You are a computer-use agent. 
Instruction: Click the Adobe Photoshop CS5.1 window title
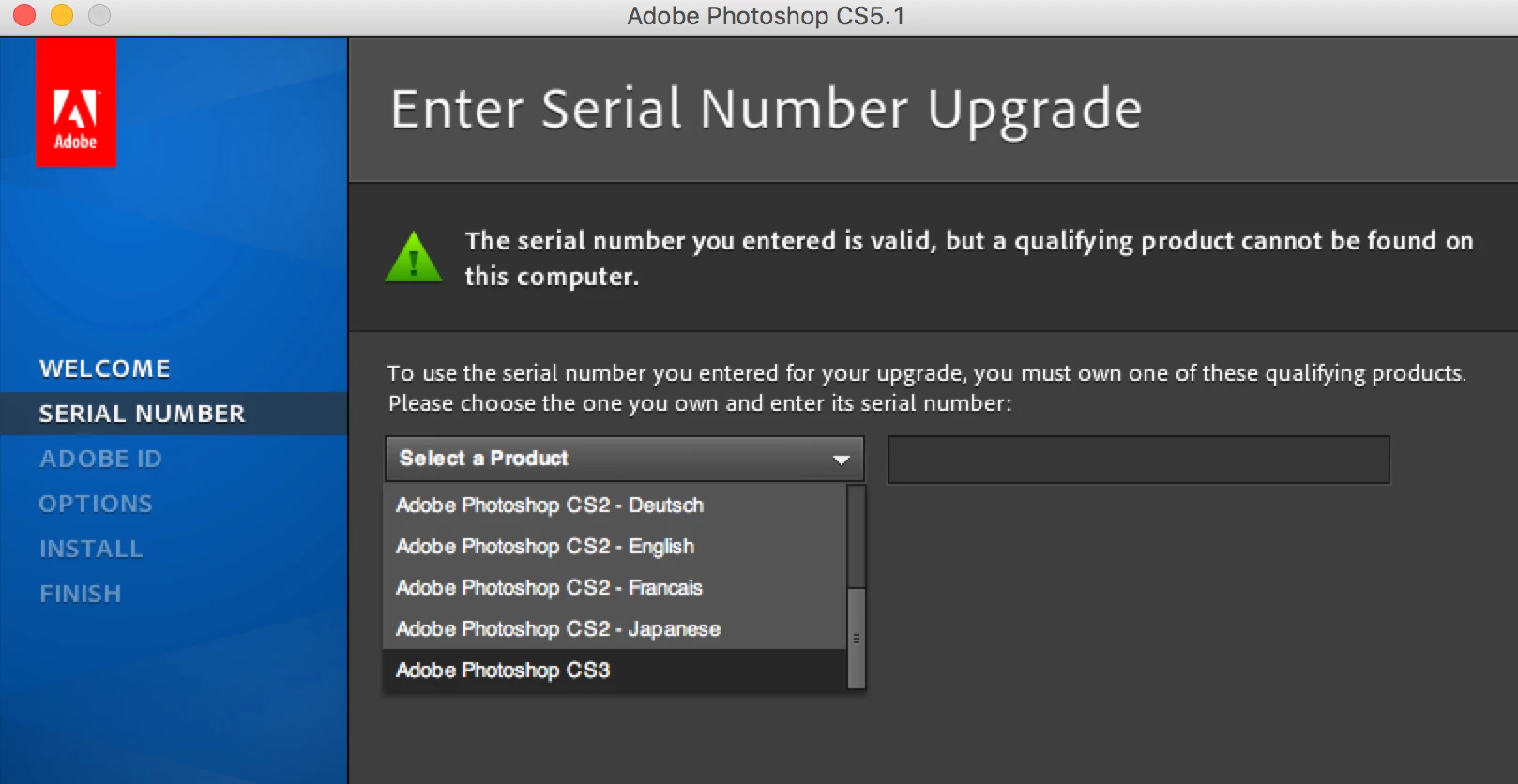point(766,16)
